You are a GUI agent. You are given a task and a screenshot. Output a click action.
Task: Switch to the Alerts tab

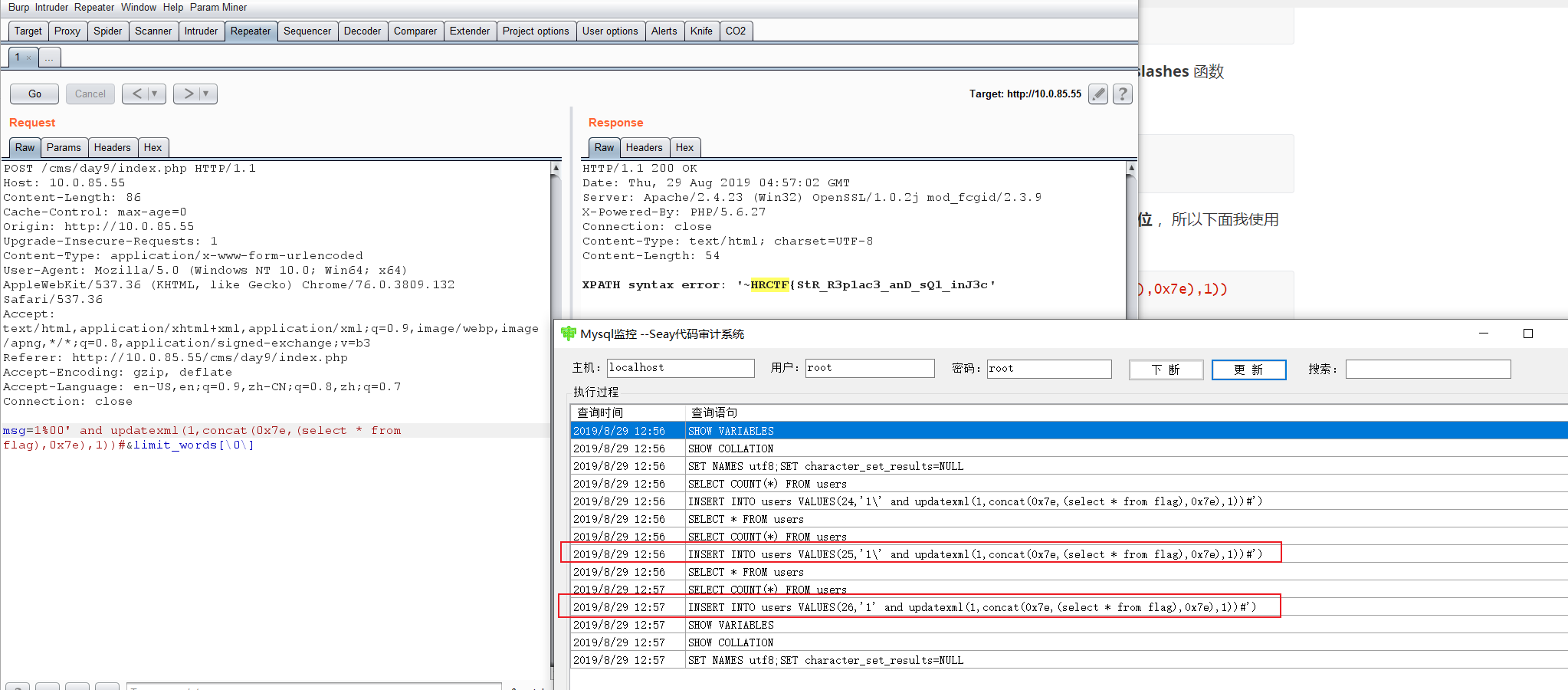pos(664,31)
